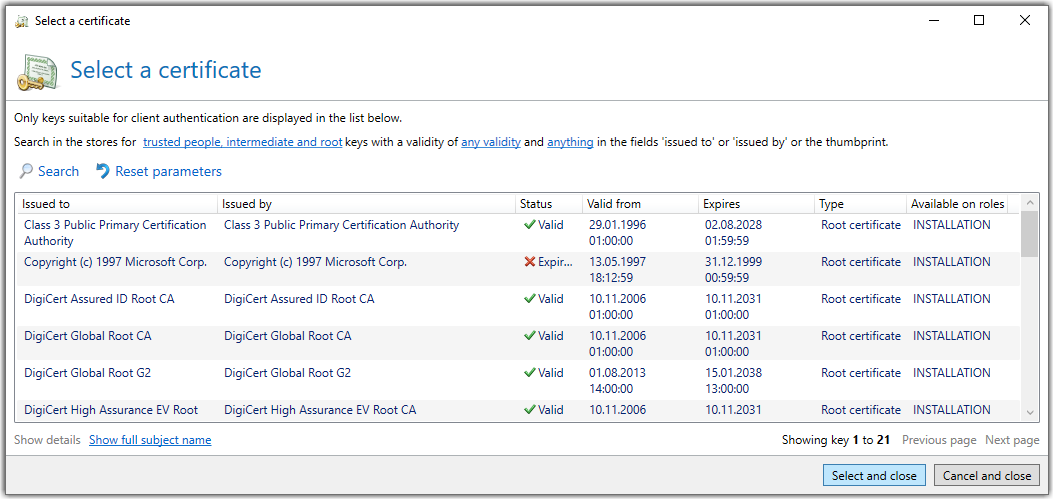
Task: Click the Reset parameters undo arrow icon
Action: pyautogui.click(x=103, y=171)
